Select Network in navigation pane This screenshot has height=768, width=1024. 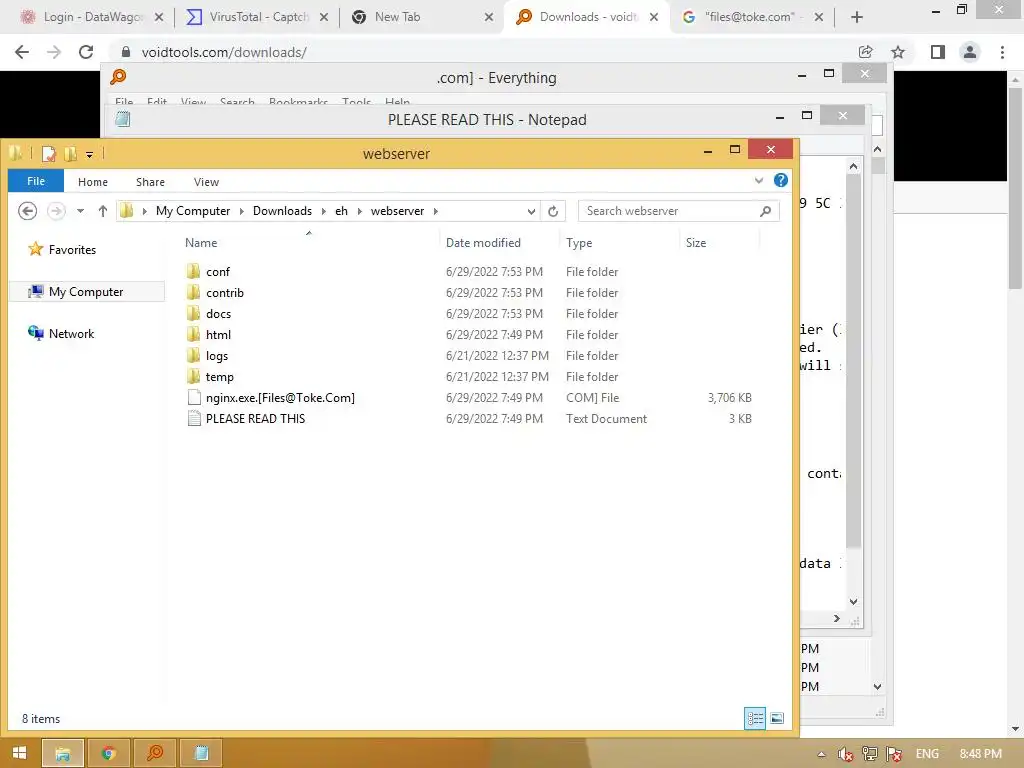(x=71, y=334)
